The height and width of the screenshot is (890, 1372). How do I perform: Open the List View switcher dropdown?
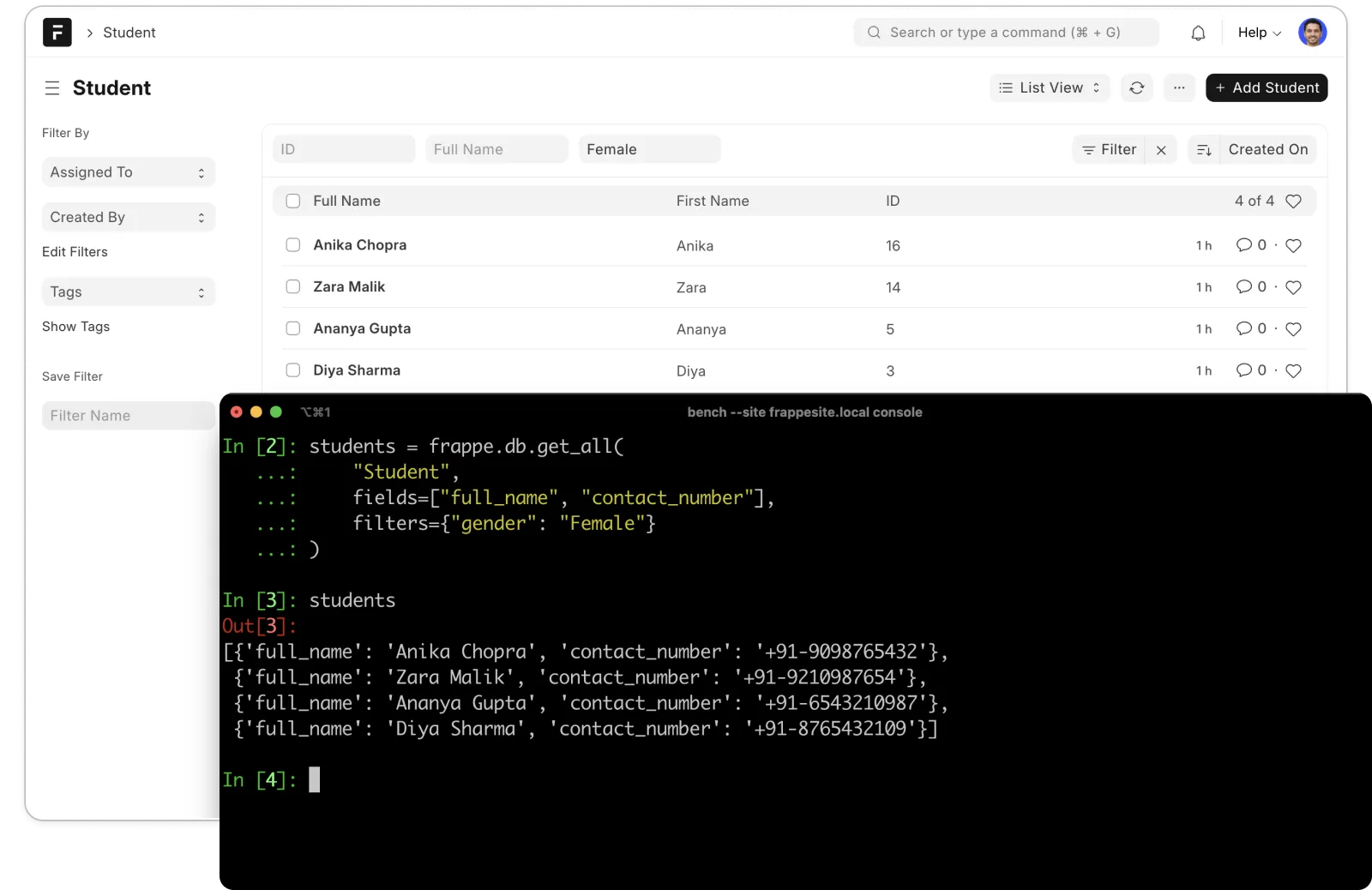[x=1050, y=87]
